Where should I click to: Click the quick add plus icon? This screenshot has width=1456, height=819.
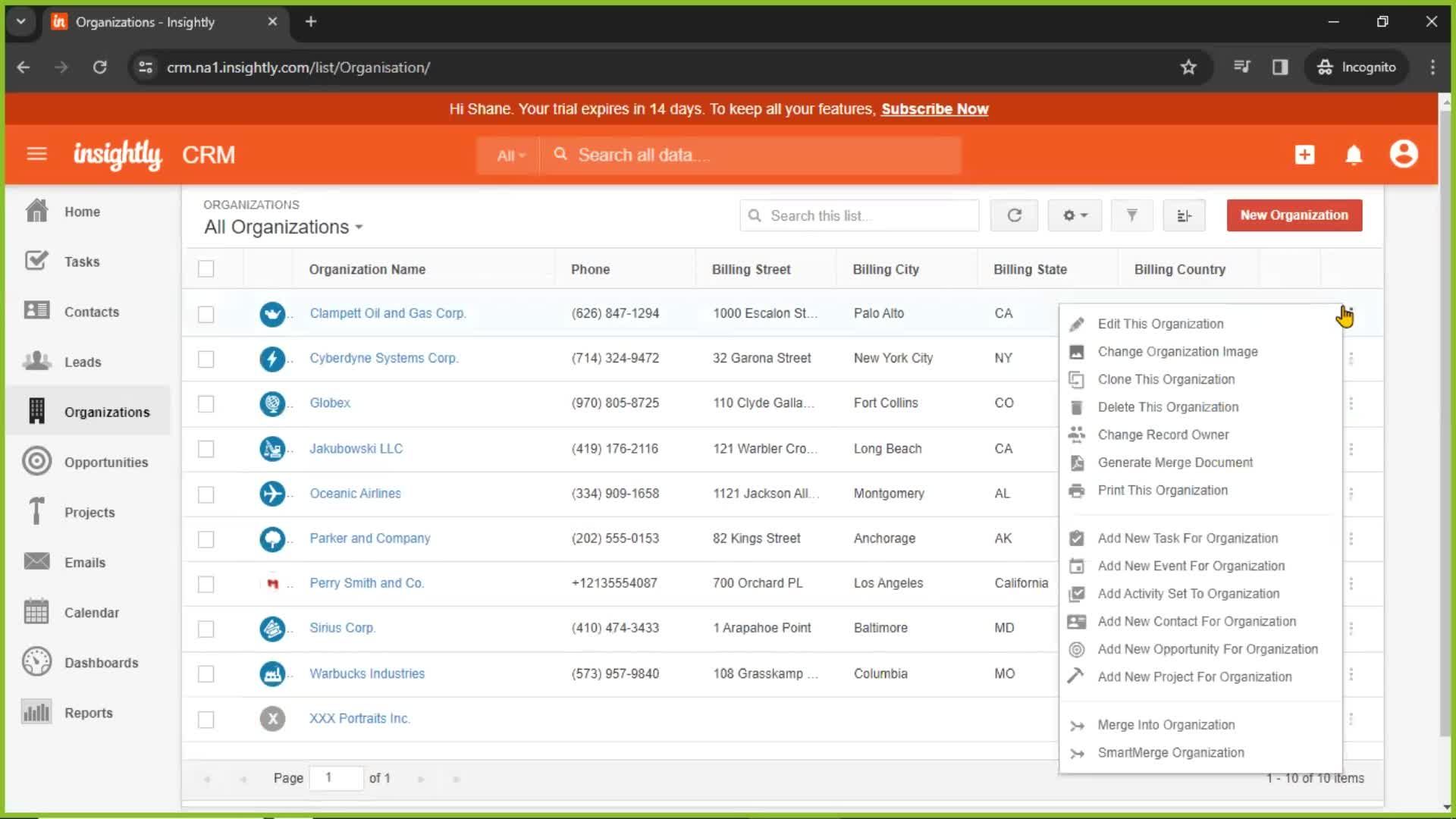1304,155
